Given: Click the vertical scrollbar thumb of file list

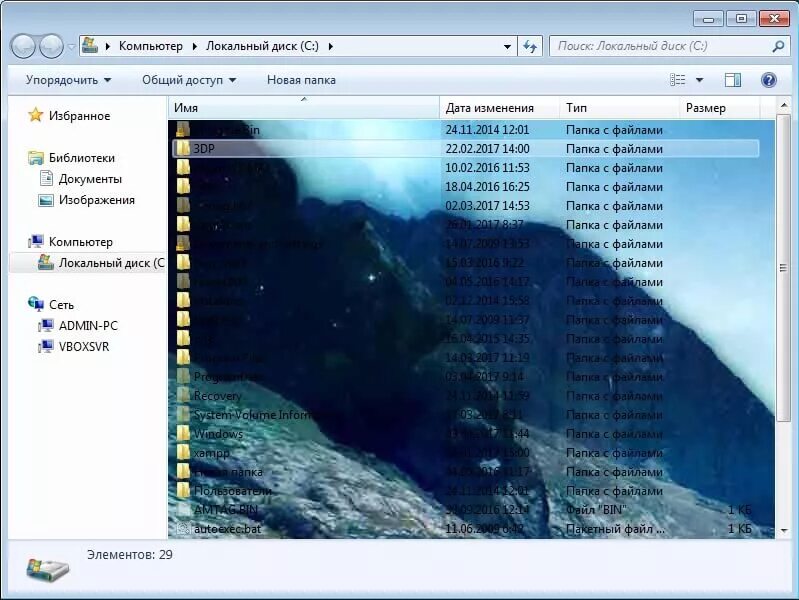Looking at the screenshot, I should point(784,268).
